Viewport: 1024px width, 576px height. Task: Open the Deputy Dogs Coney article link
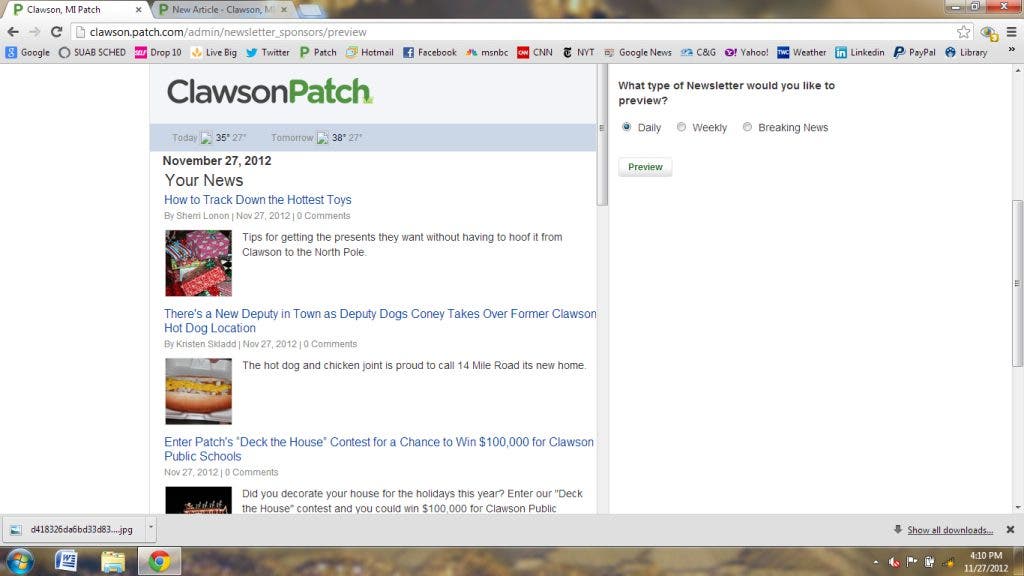[x=380, y=321]
